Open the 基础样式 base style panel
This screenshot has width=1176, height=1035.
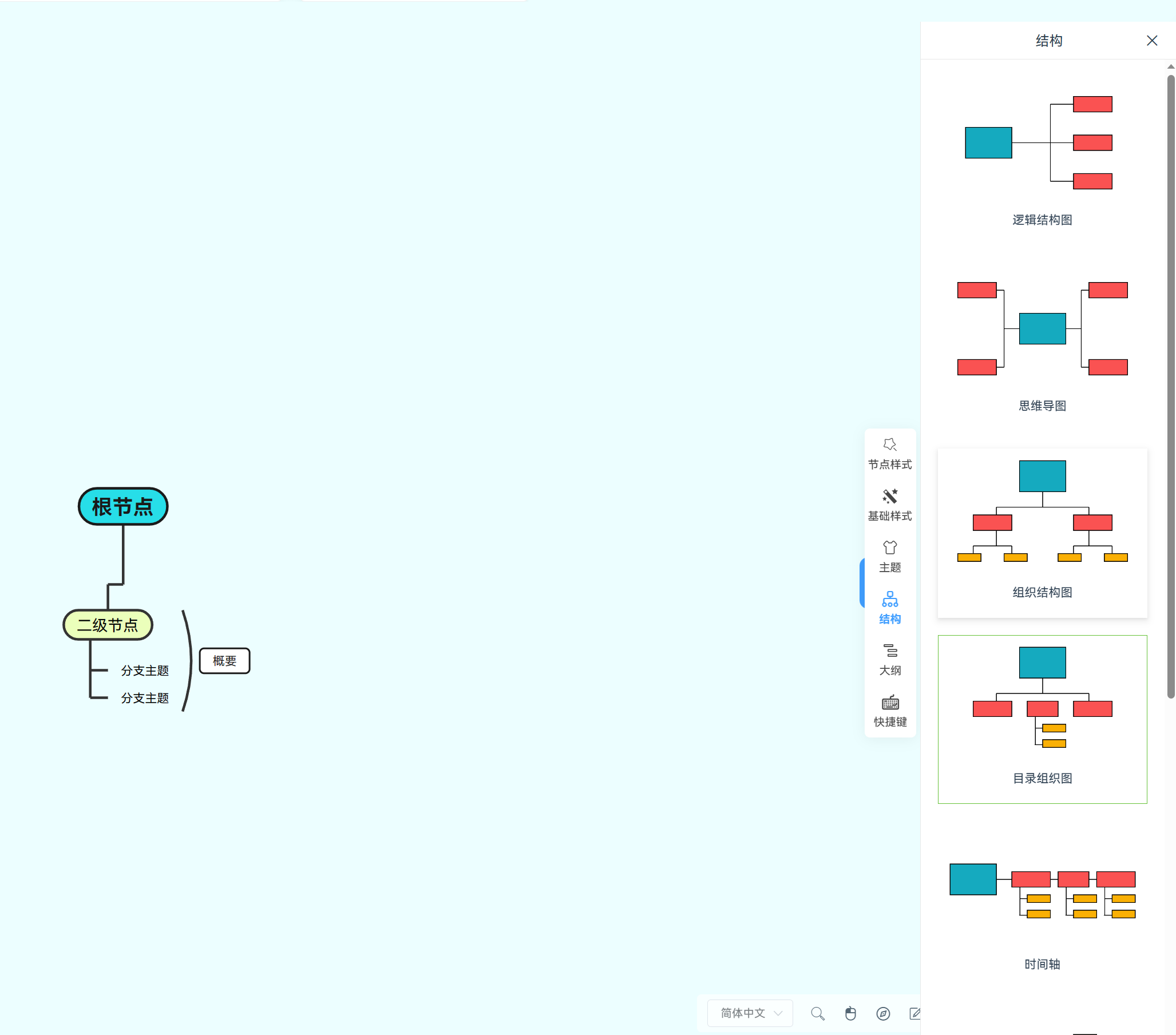click(x=889, y=505)
